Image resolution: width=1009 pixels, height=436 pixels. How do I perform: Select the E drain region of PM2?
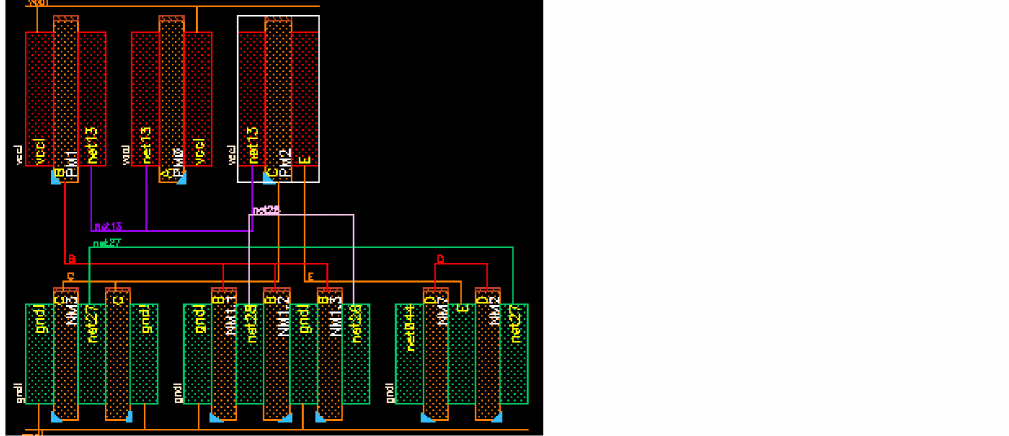pyautogui.click(x=305, y=99)
